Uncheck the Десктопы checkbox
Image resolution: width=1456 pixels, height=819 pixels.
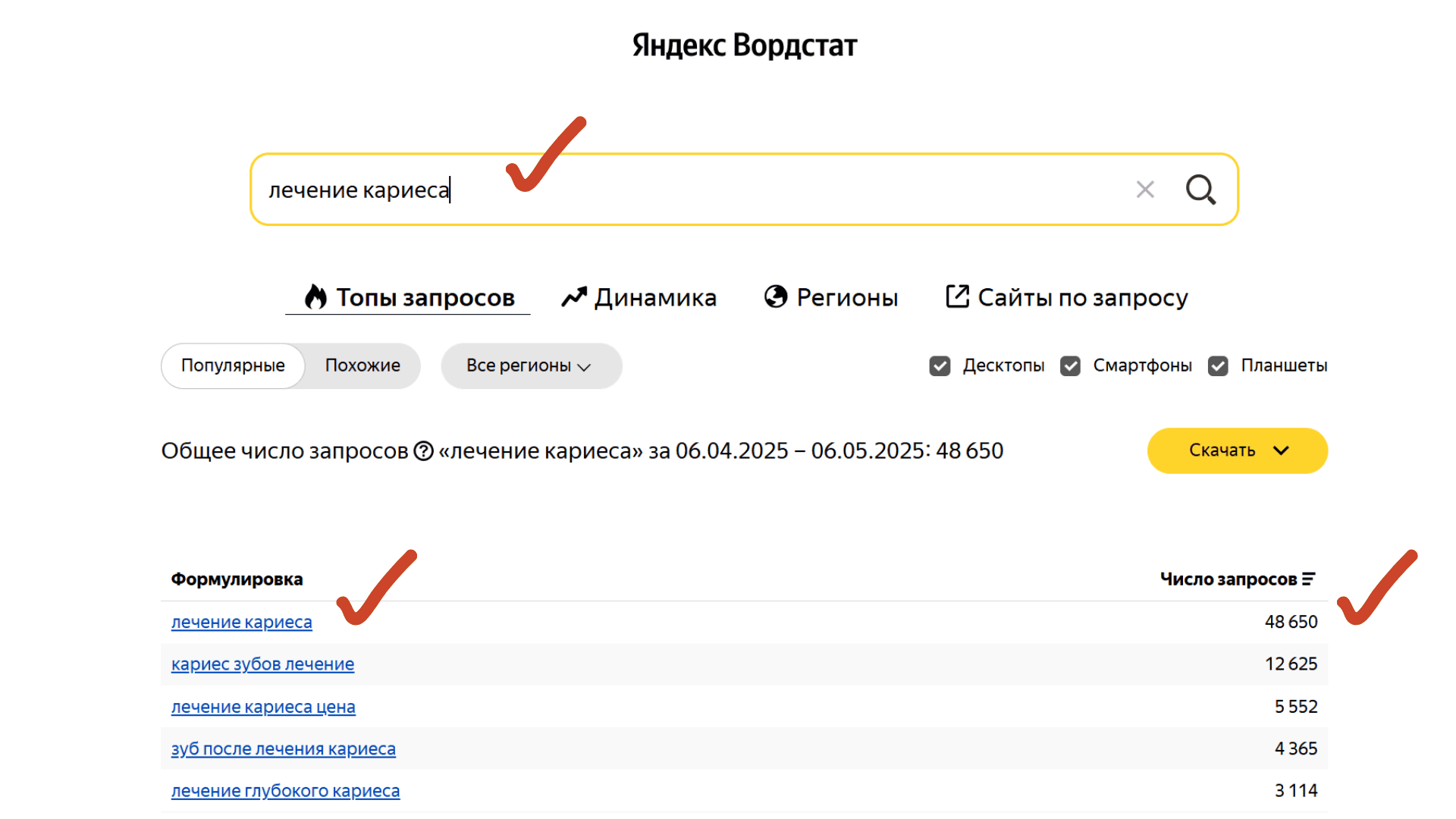pyautogui.click(x=940, y=366)
